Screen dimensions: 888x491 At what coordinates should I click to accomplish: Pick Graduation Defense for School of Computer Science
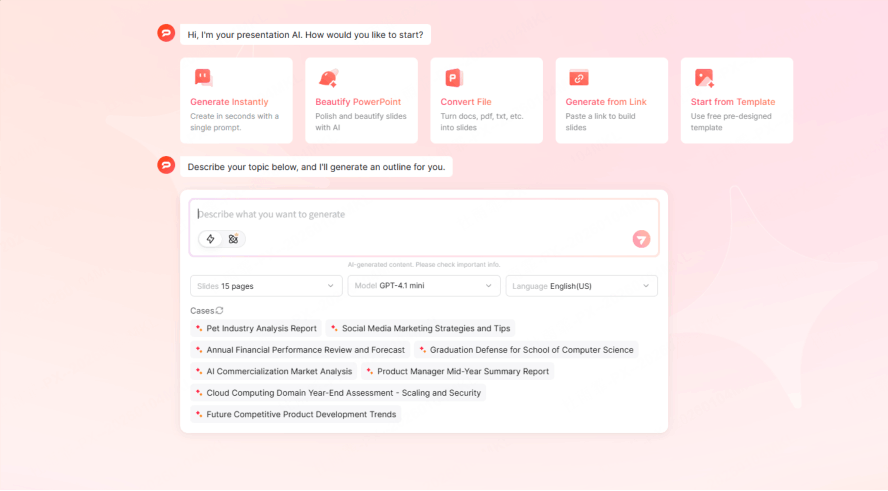pos(526,350)
